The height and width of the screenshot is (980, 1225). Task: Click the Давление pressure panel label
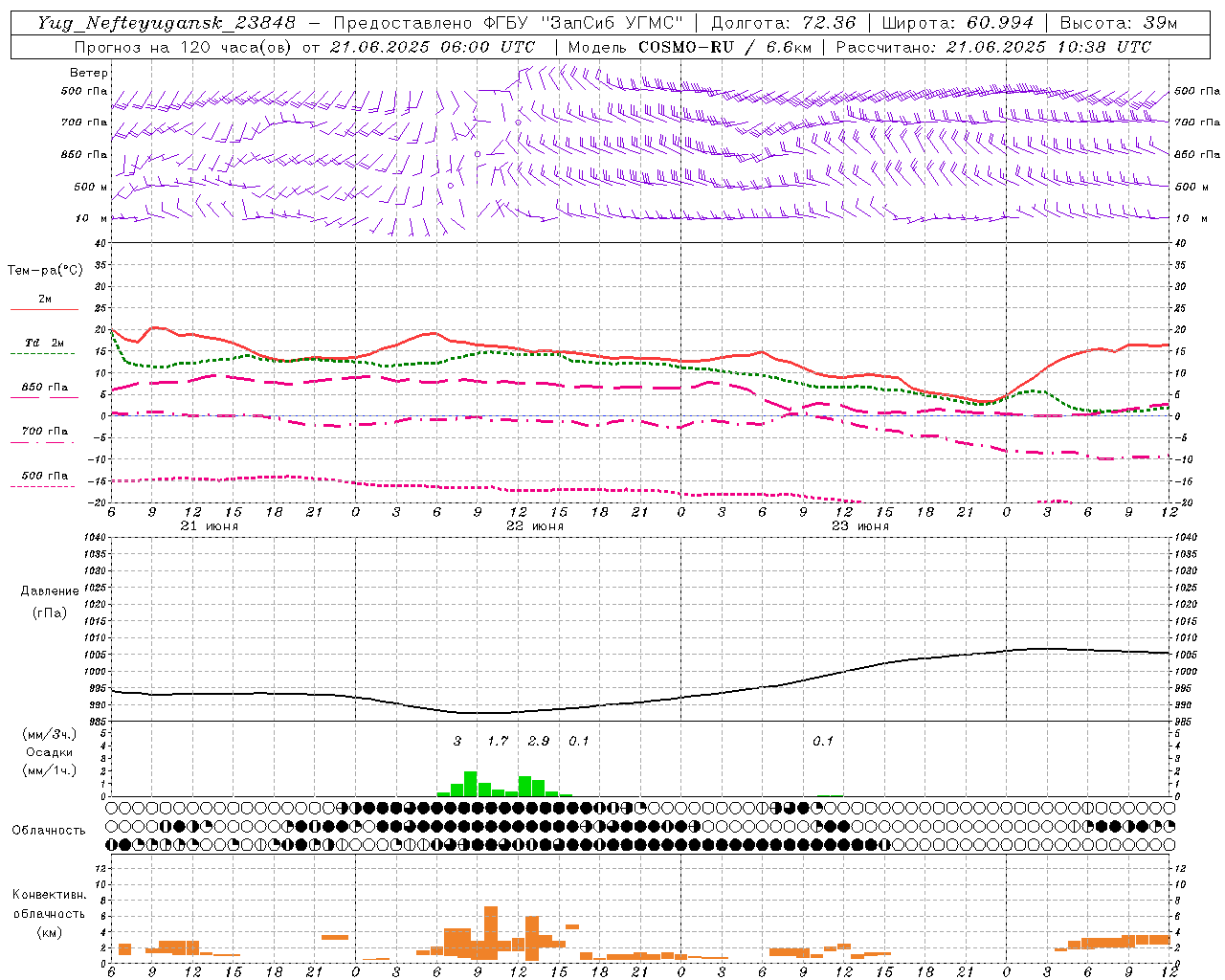point(50,591)
